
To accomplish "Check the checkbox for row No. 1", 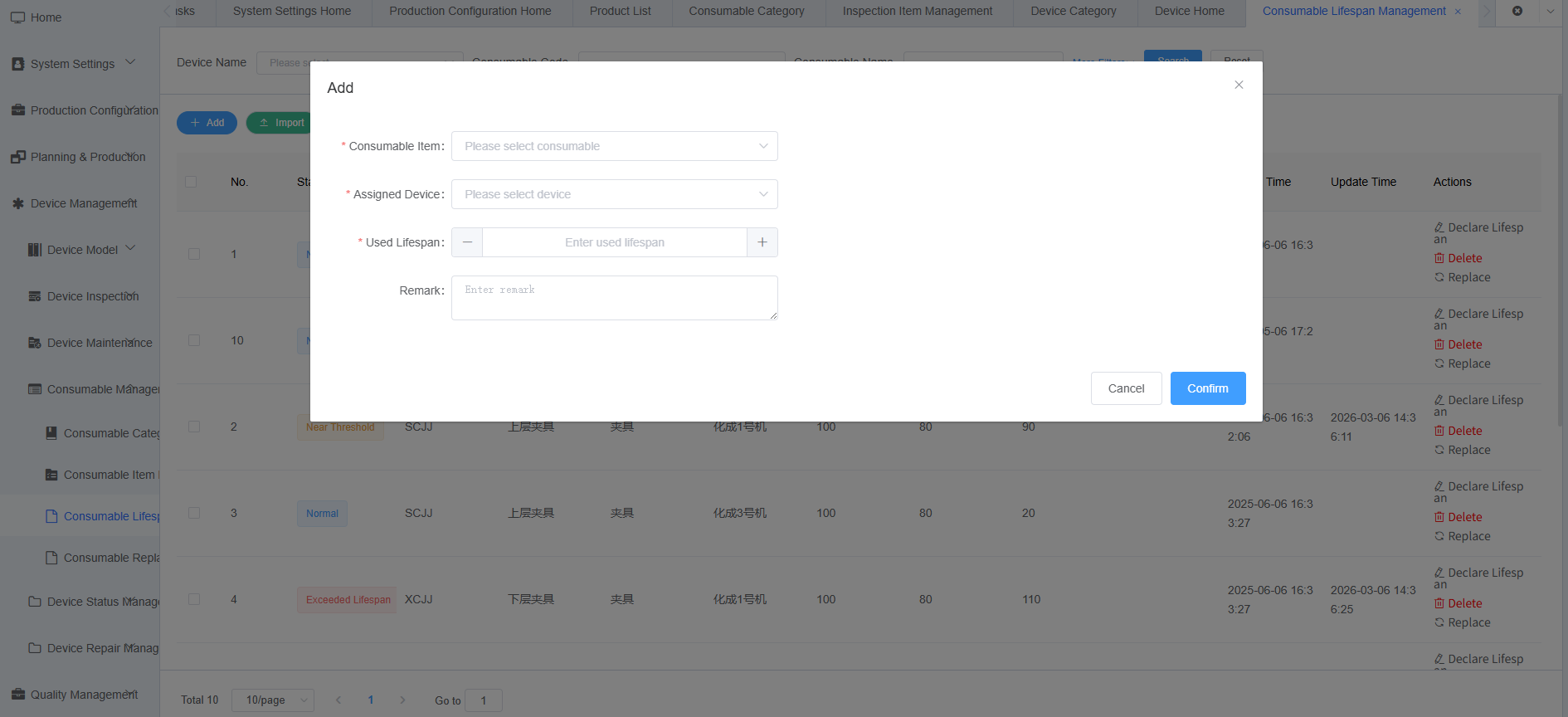I will click(194, 254).
